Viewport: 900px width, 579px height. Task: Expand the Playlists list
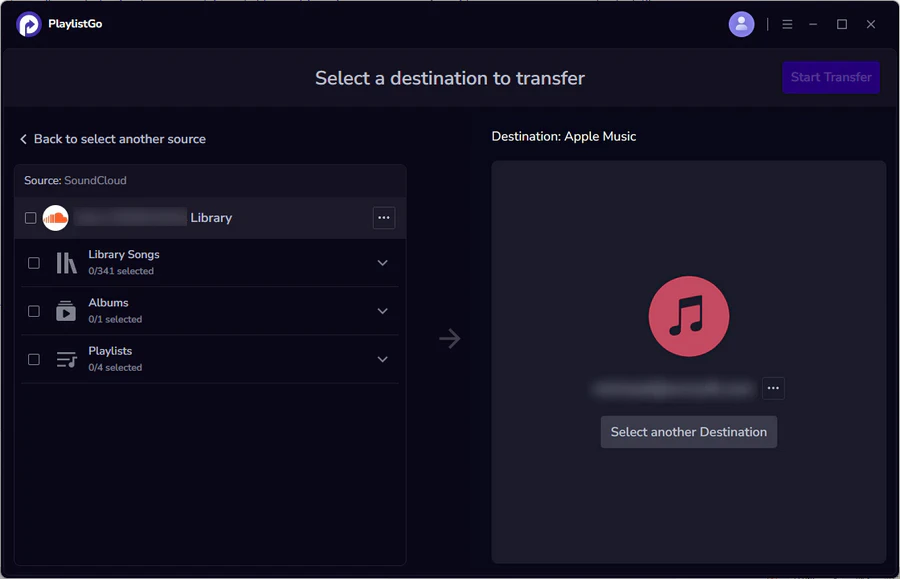click(382, 359)
